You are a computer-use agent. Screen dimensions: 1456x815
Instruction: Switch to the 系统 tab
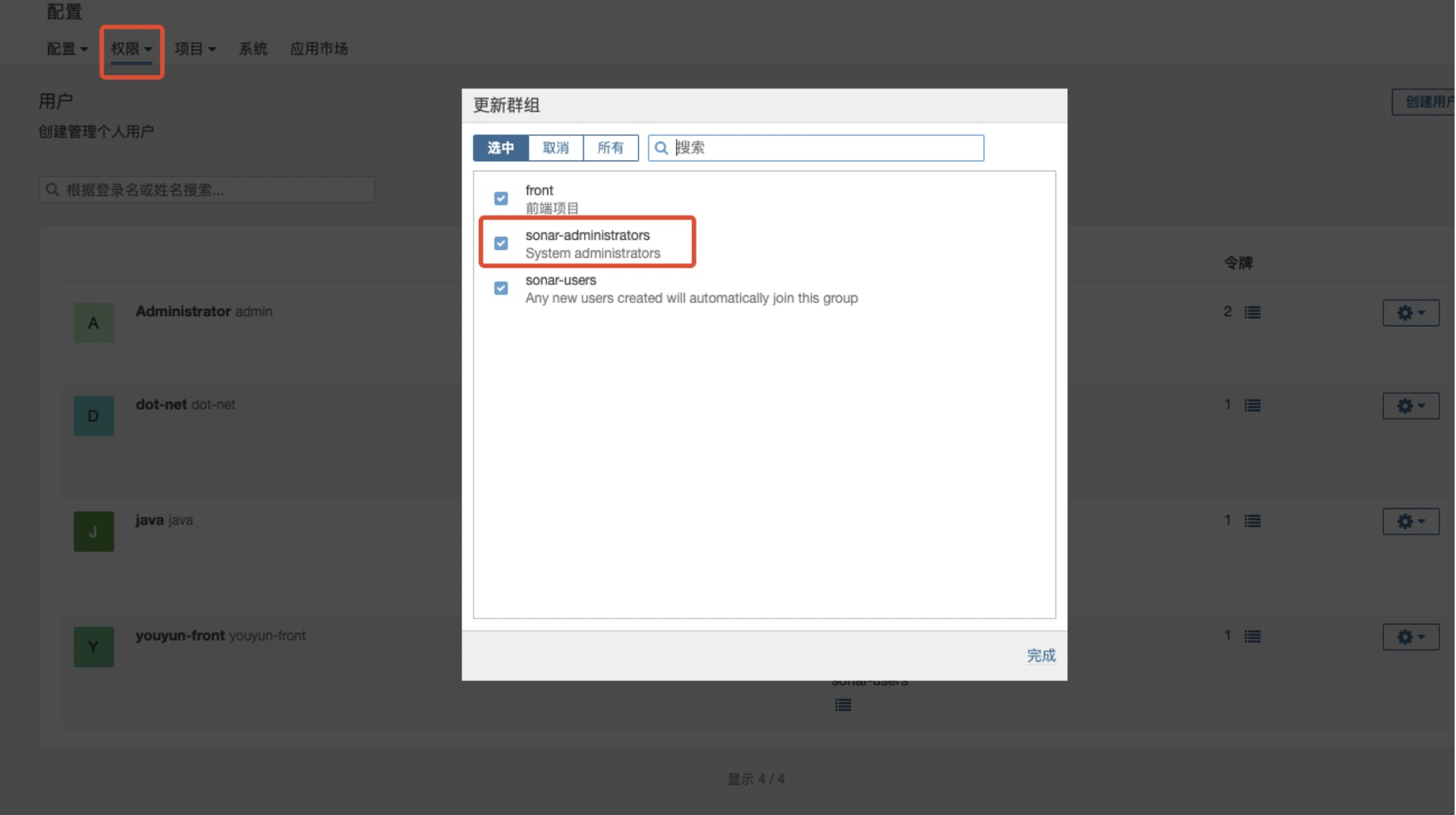[x=253, y=49]
